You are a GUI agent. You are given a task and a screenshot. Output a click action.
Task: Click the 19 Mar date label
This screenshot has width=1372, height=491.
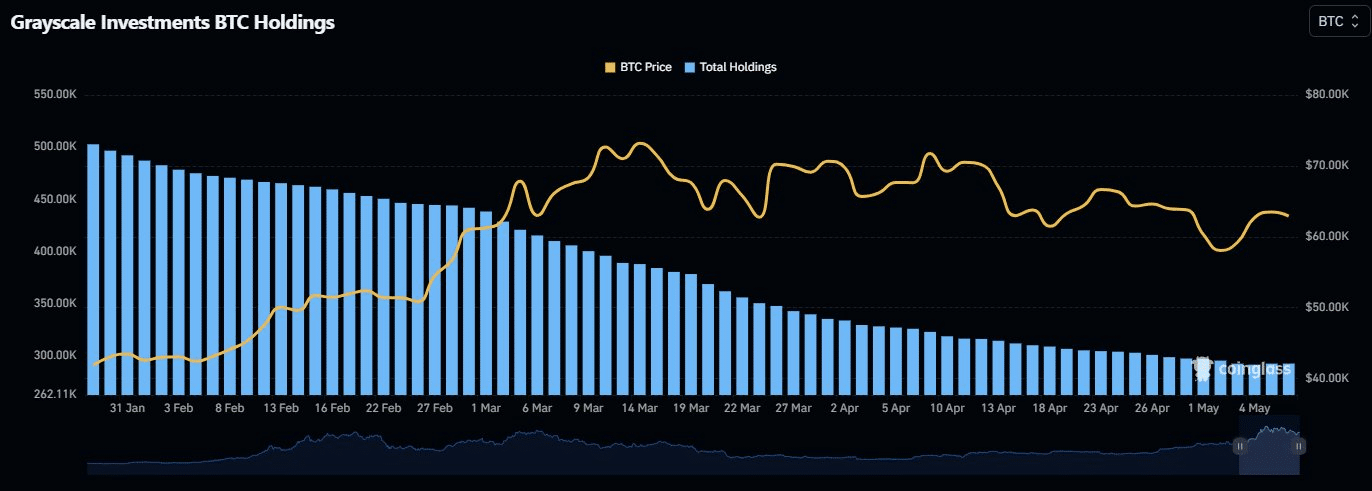[x=690, y=409]
